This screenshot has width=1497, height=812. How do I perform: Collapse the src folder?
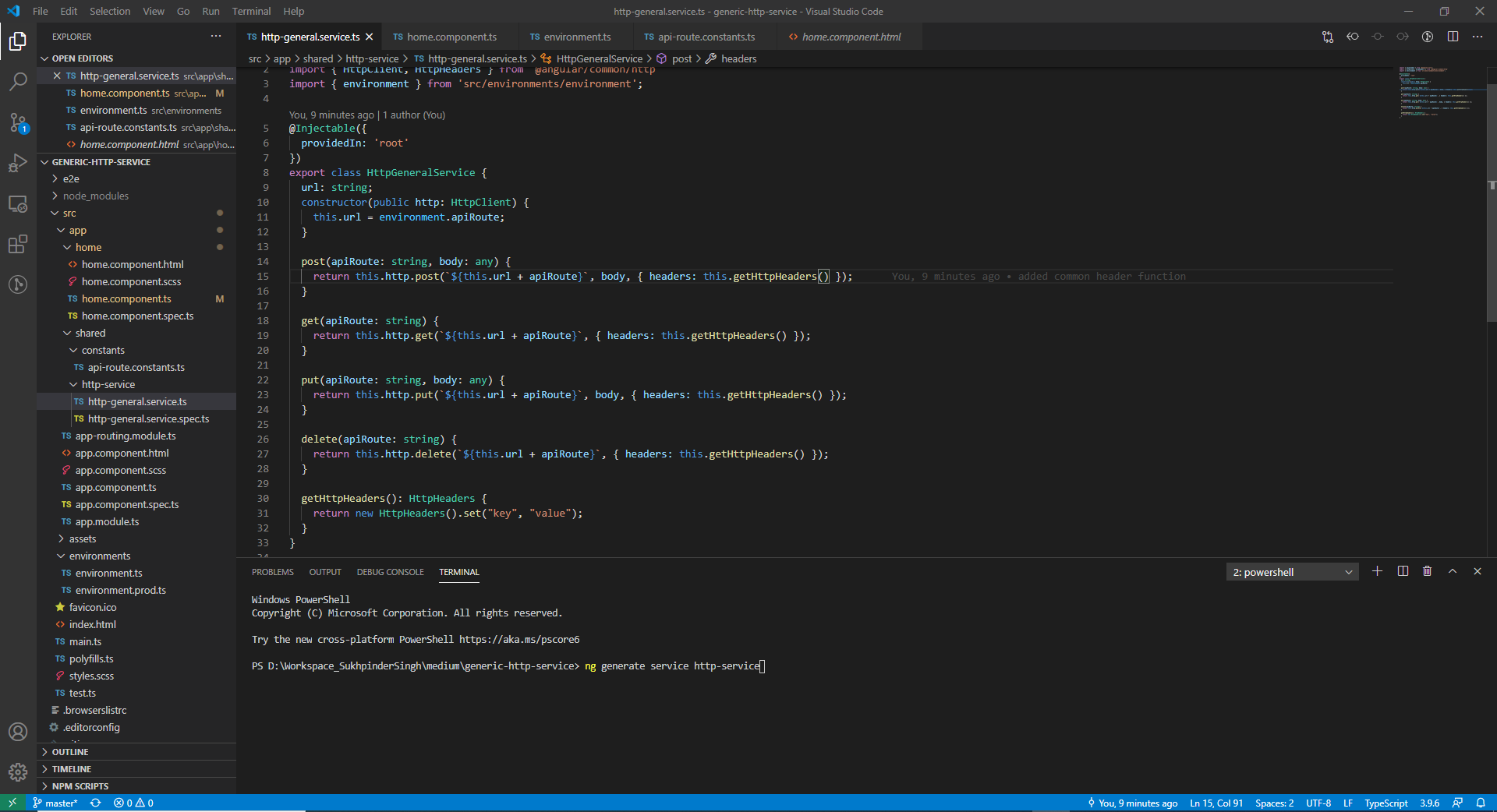pos(69,213)
